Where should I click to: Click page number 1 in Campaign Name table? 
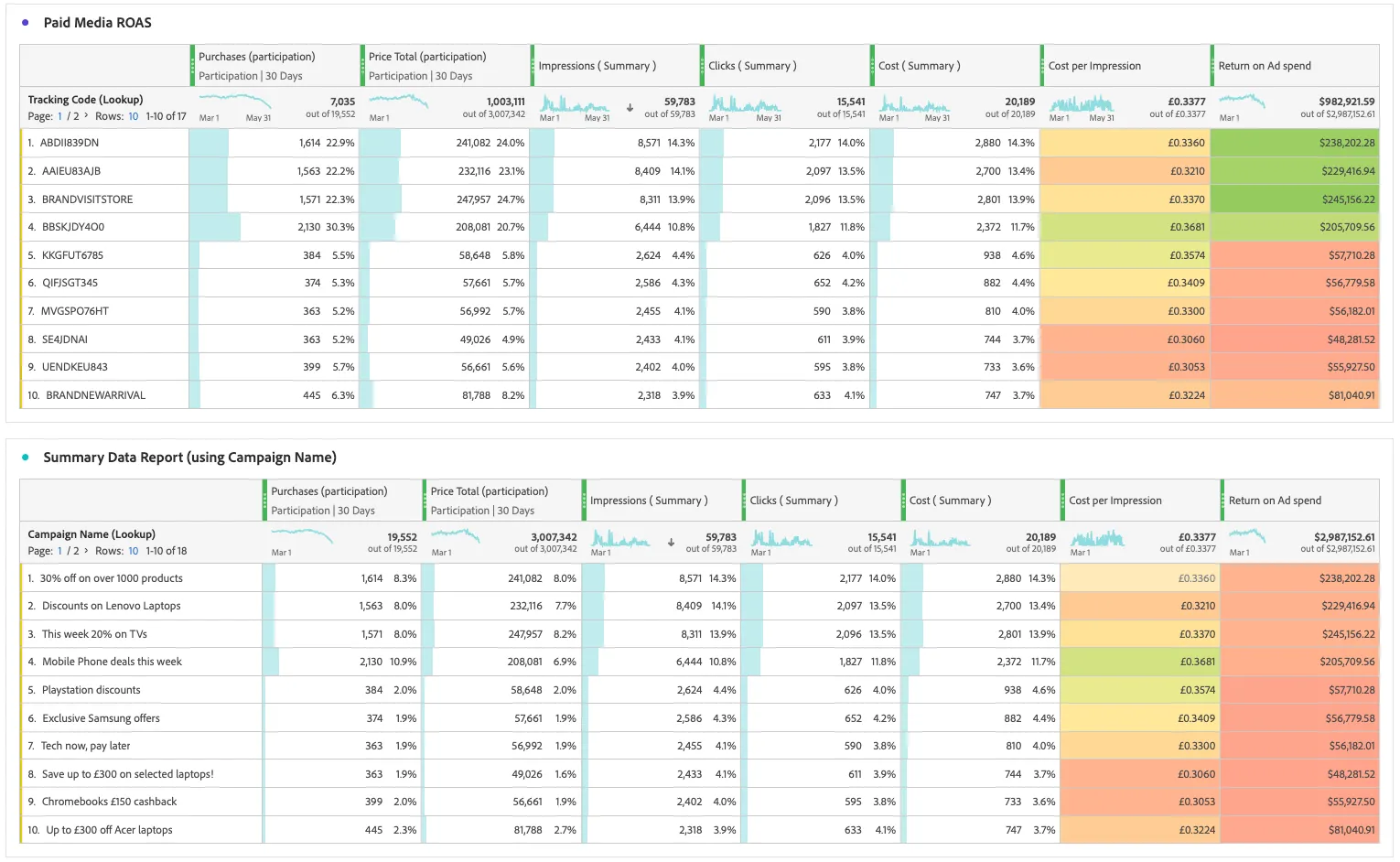click(60, 551)
